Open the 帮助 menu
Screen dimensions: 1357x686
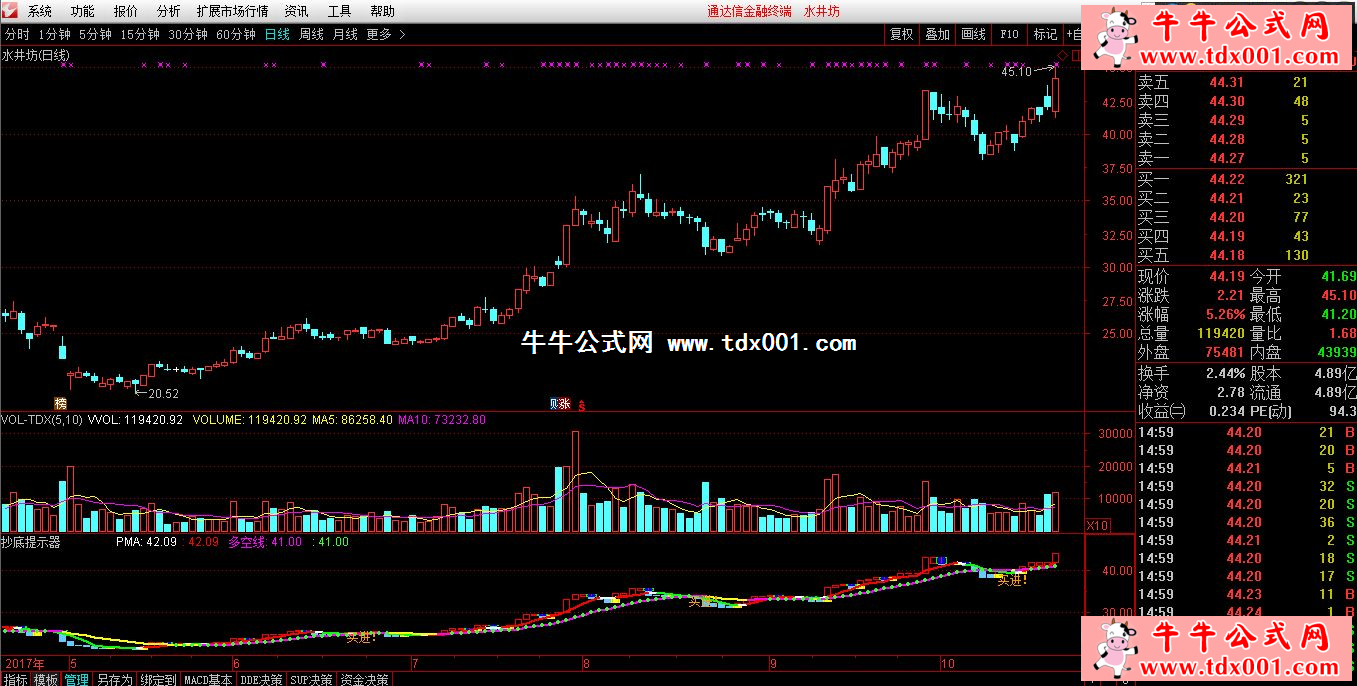click(382, 11)
